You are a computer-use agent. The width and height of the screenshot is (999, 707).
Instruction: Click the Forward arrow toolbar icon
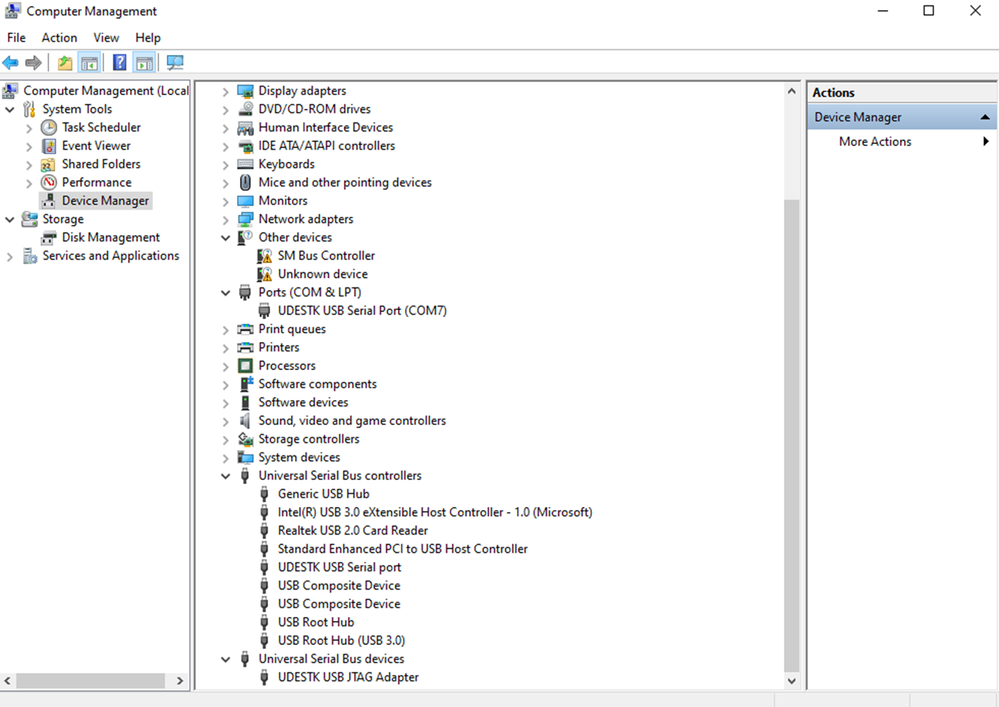click(33, 62)
